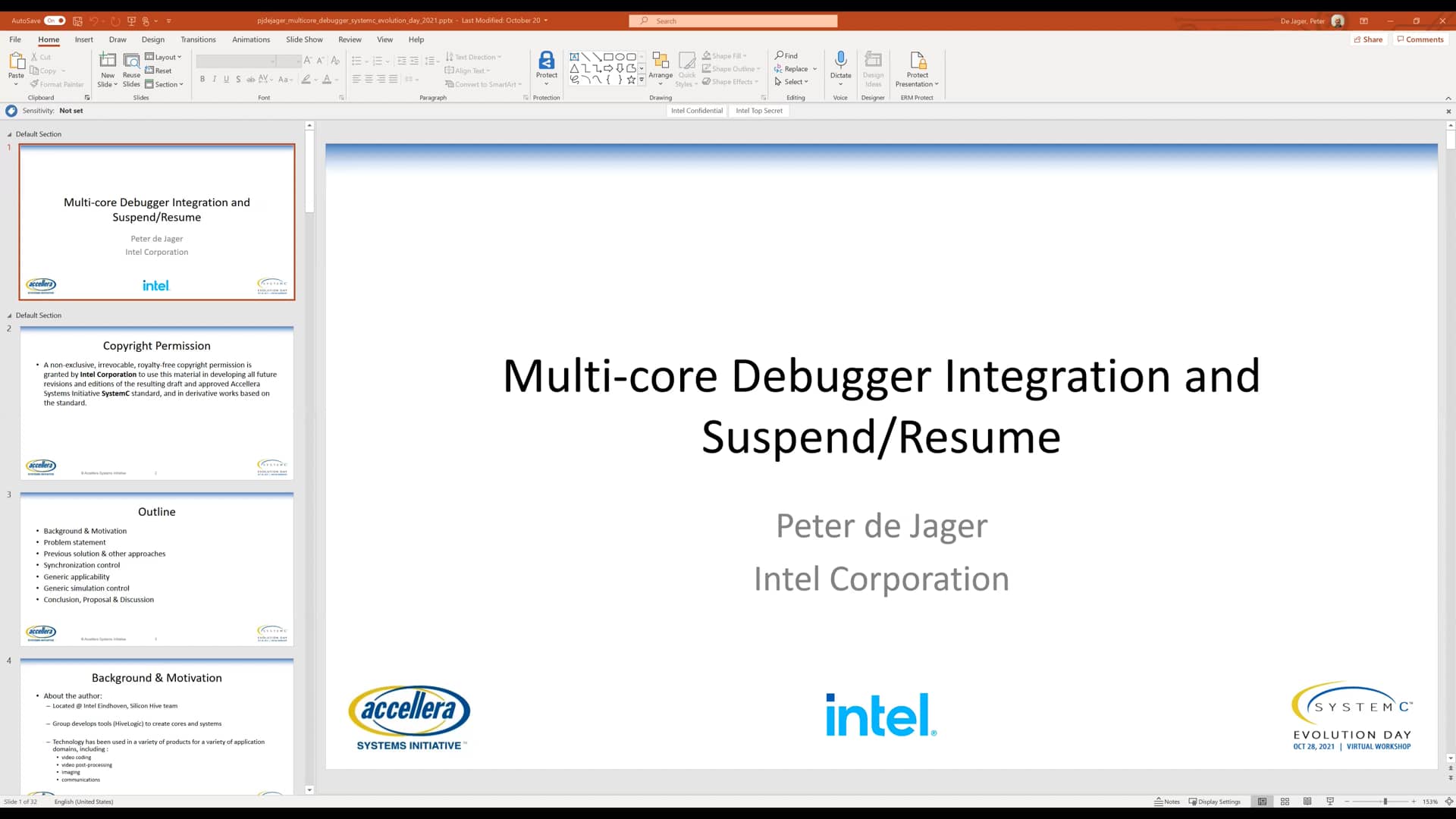Open the Slide Show tab
The height and width of the screenshot is (819, 1456).
point(304,39)
